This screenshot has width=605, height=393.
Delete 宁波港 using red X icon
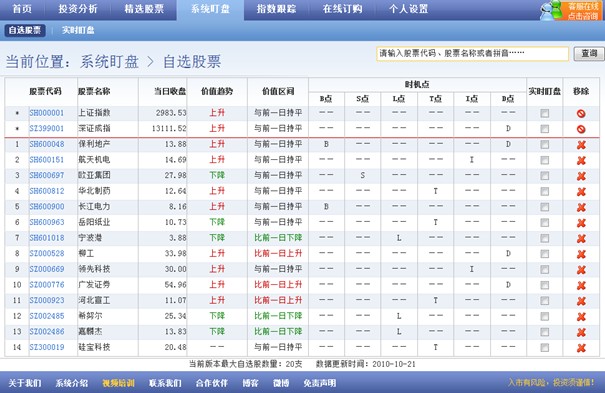(581, 239)
